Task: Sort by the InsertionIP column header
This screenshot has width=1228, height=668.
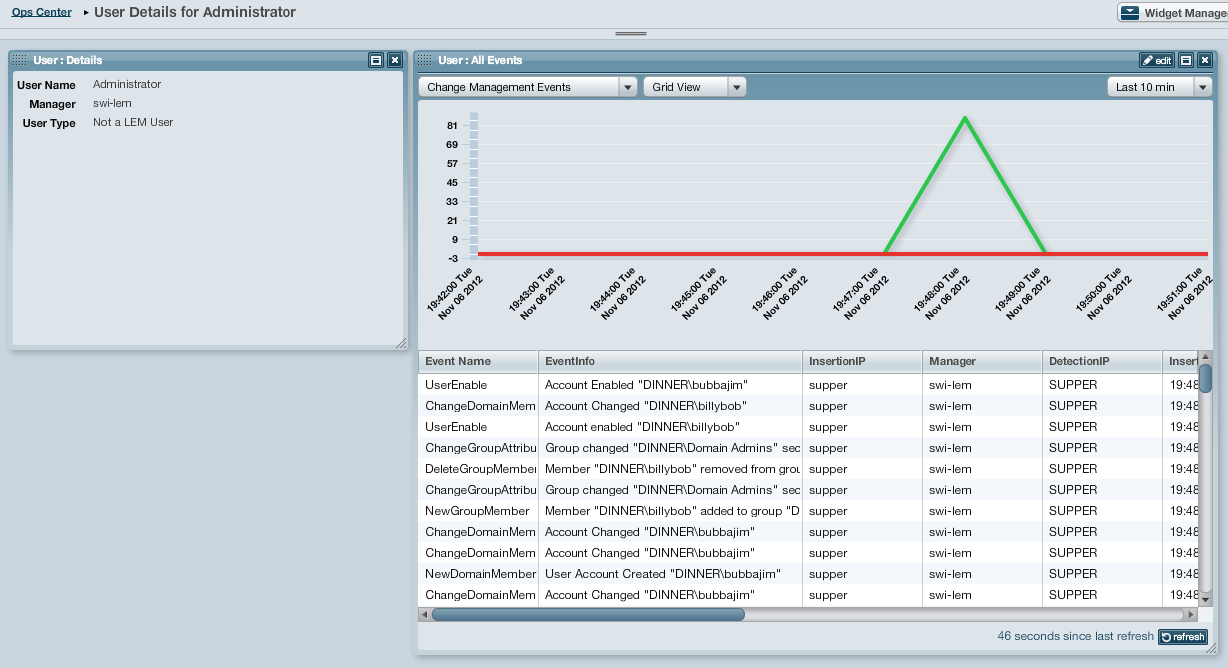Action: tap(862, 361)
